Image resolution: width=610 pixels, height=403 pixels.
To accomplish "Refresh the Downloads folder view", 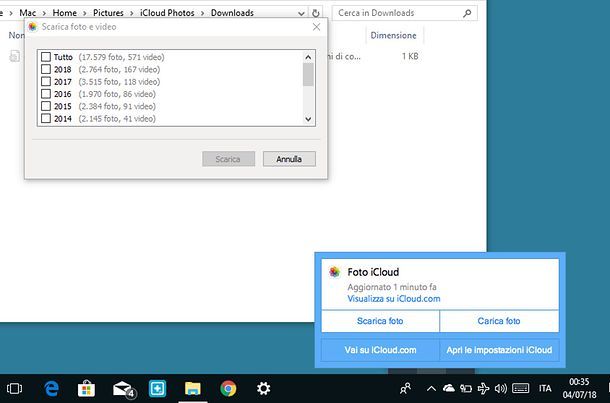I will [x=316, y=13].
